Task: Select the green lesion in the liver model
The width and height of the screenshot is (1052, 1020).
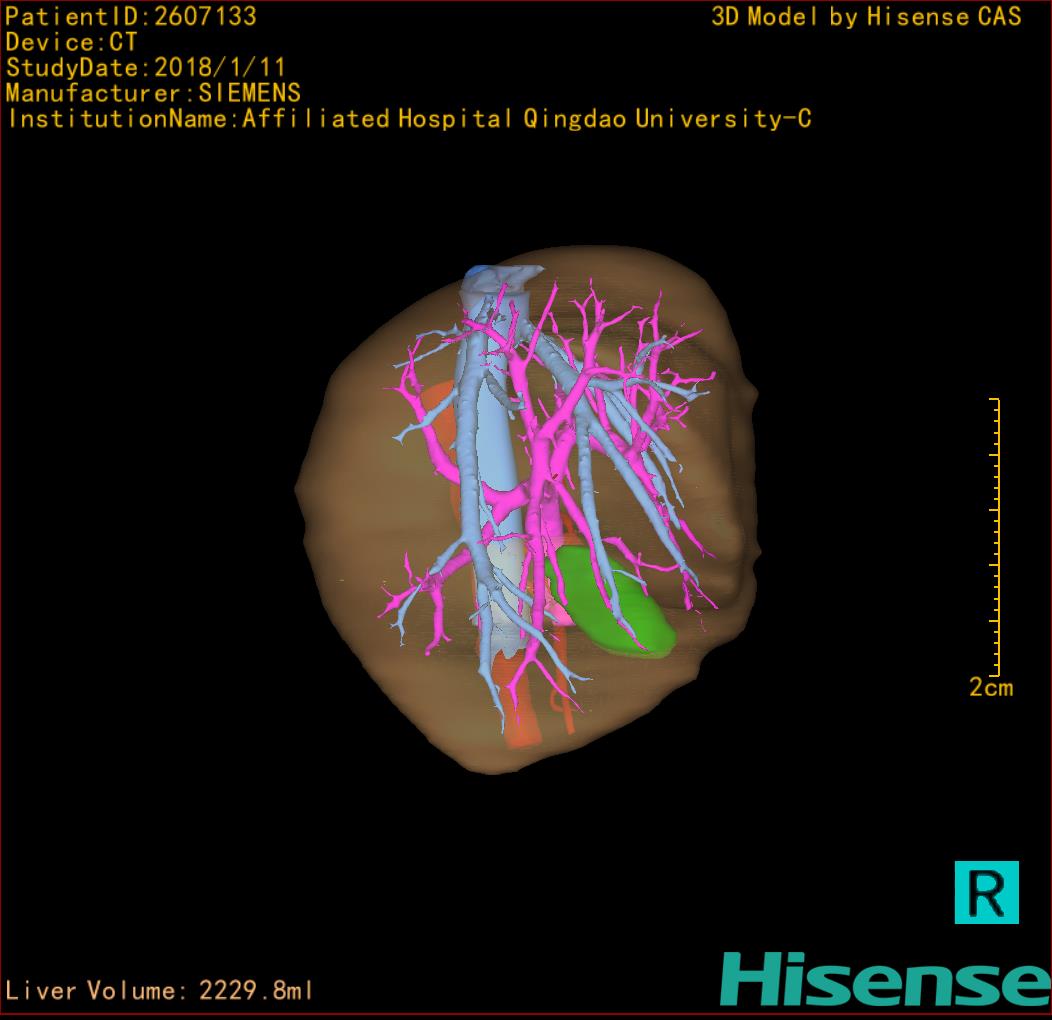Action: [x=615, y=607]
